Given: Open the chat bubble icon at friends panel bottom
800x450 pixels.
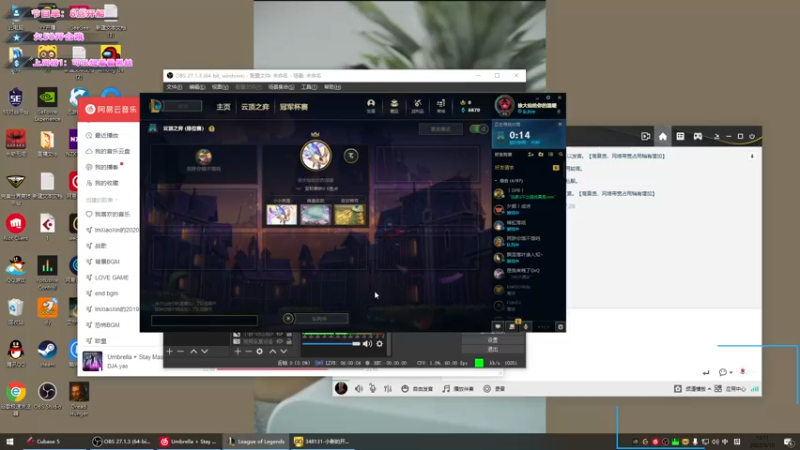Looking at the screenshot, I should click(x=498, y=327).
